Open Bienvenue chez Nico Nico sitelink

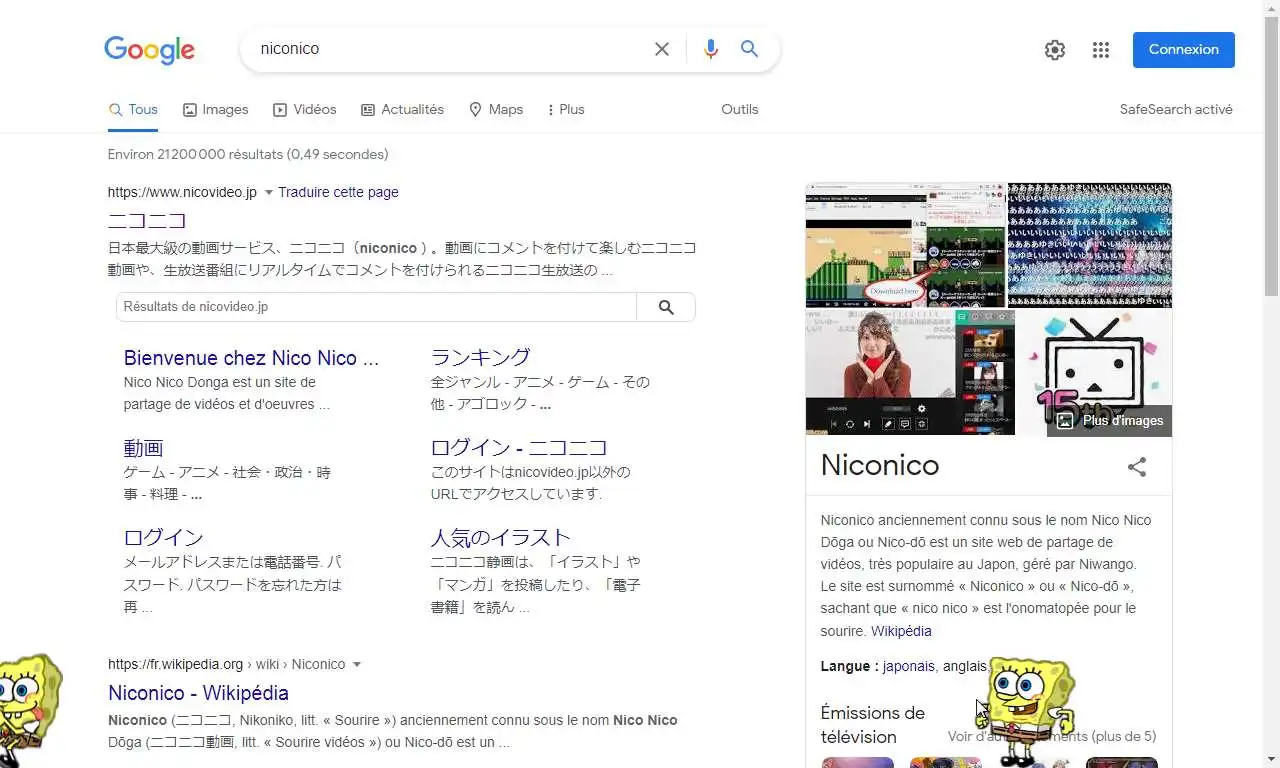pyautogui.click(x=251, y=358)
